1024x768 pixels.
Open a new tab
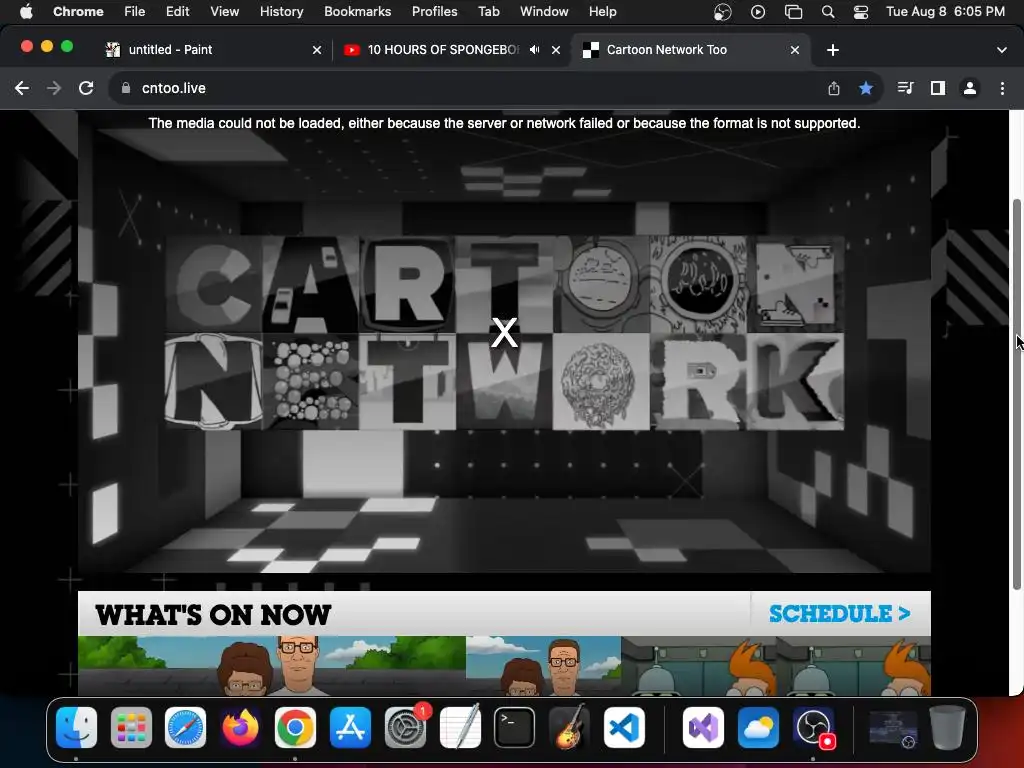point(833,50)
